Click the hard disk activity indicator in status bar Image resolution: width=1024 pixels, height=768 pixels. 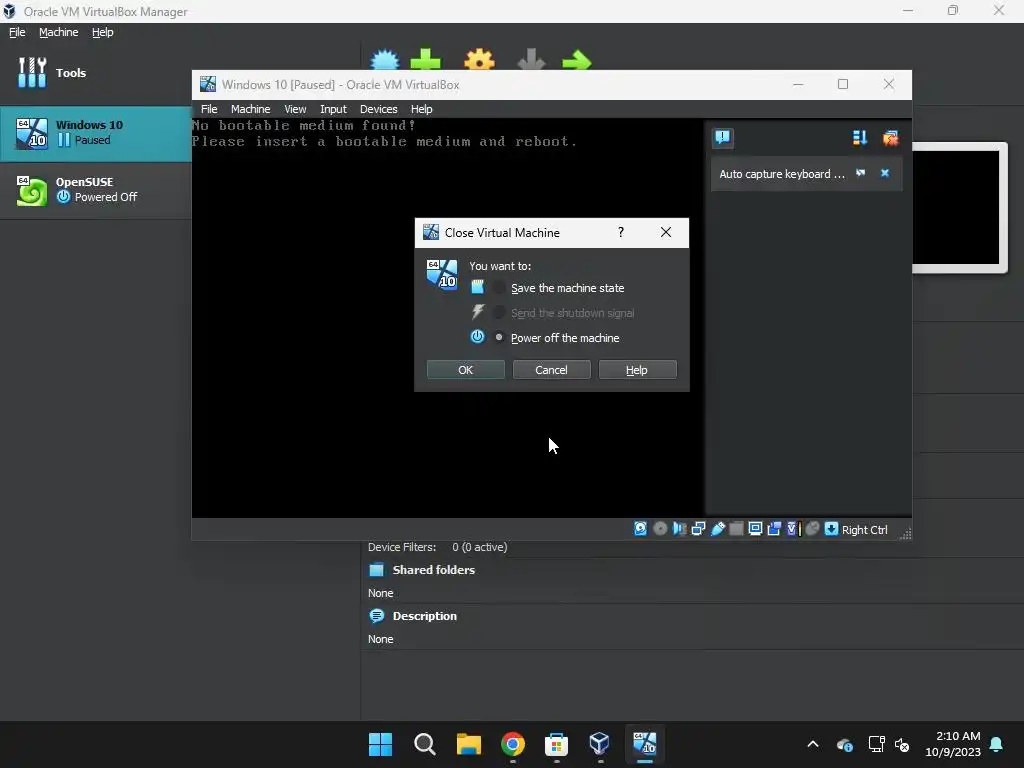(641, 529)
